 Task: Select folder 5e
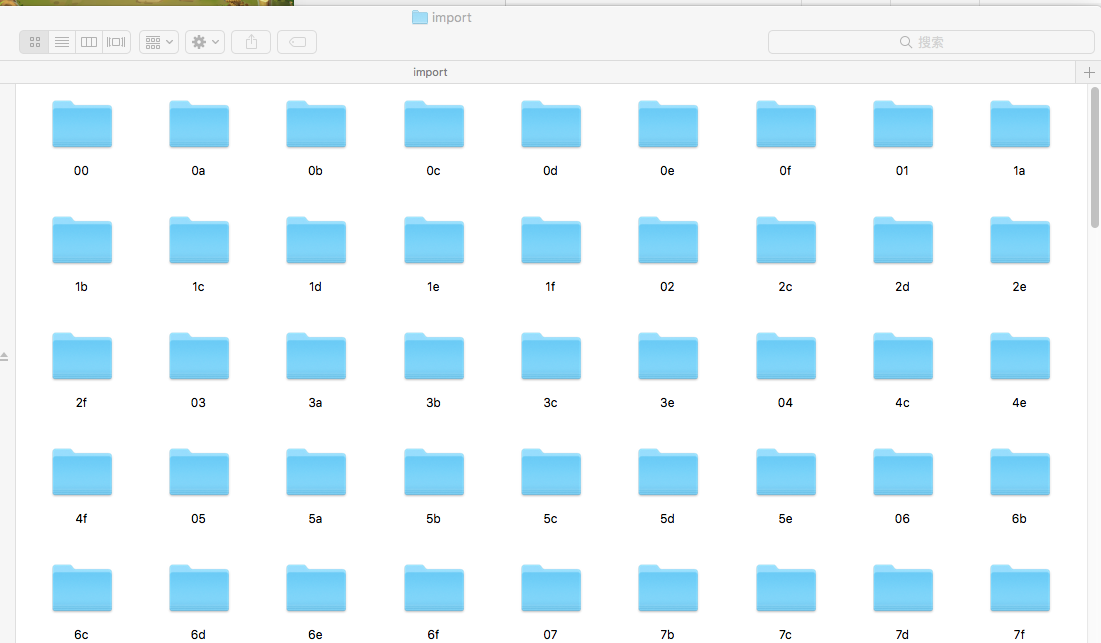(x=786, y=472)
